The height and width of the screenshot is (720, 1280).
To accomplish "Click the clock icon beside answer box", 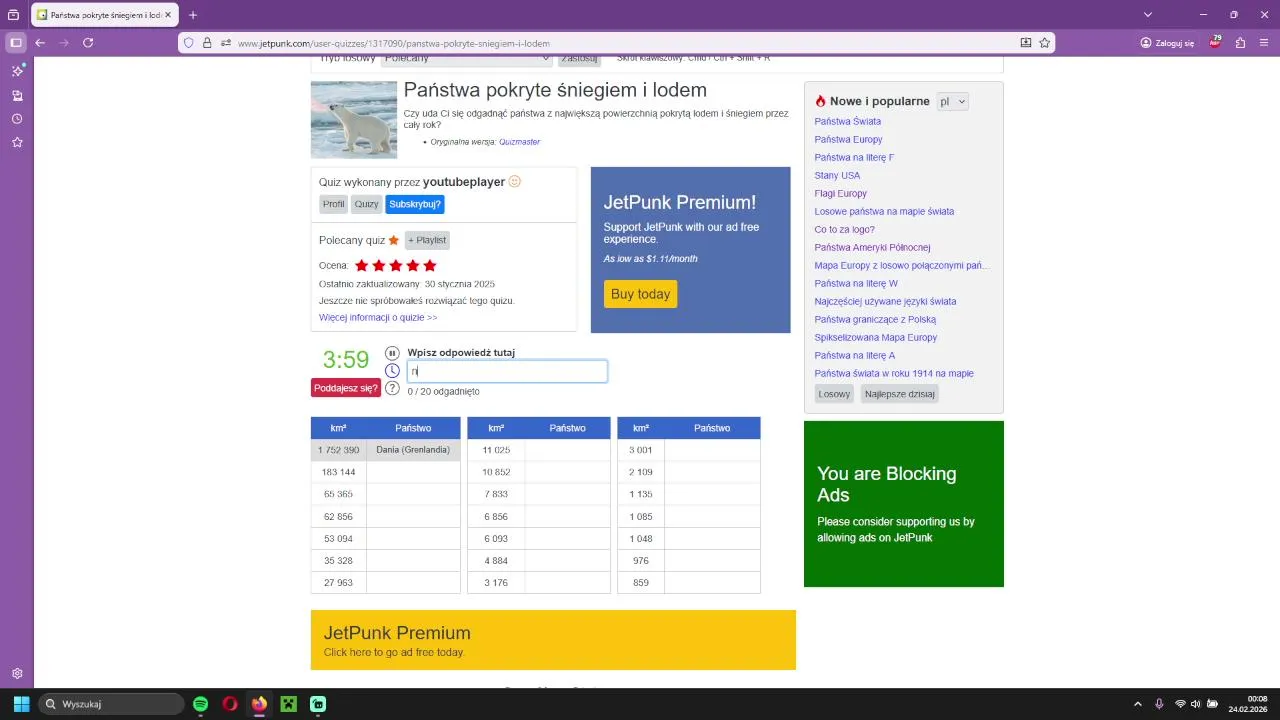I will coord(392,371).
